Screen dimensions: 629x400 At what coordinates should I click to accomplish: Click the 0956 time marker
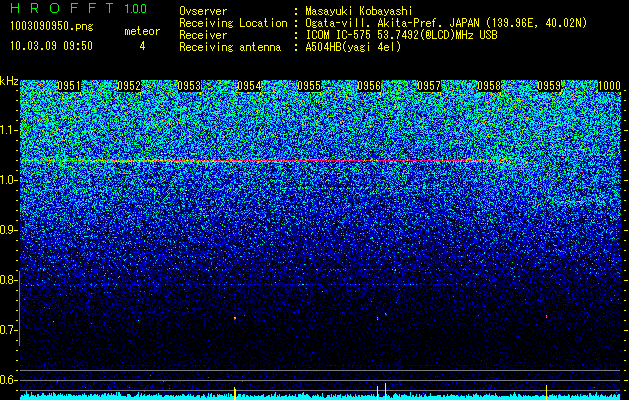pyautogui.click(x=369, y=86)
